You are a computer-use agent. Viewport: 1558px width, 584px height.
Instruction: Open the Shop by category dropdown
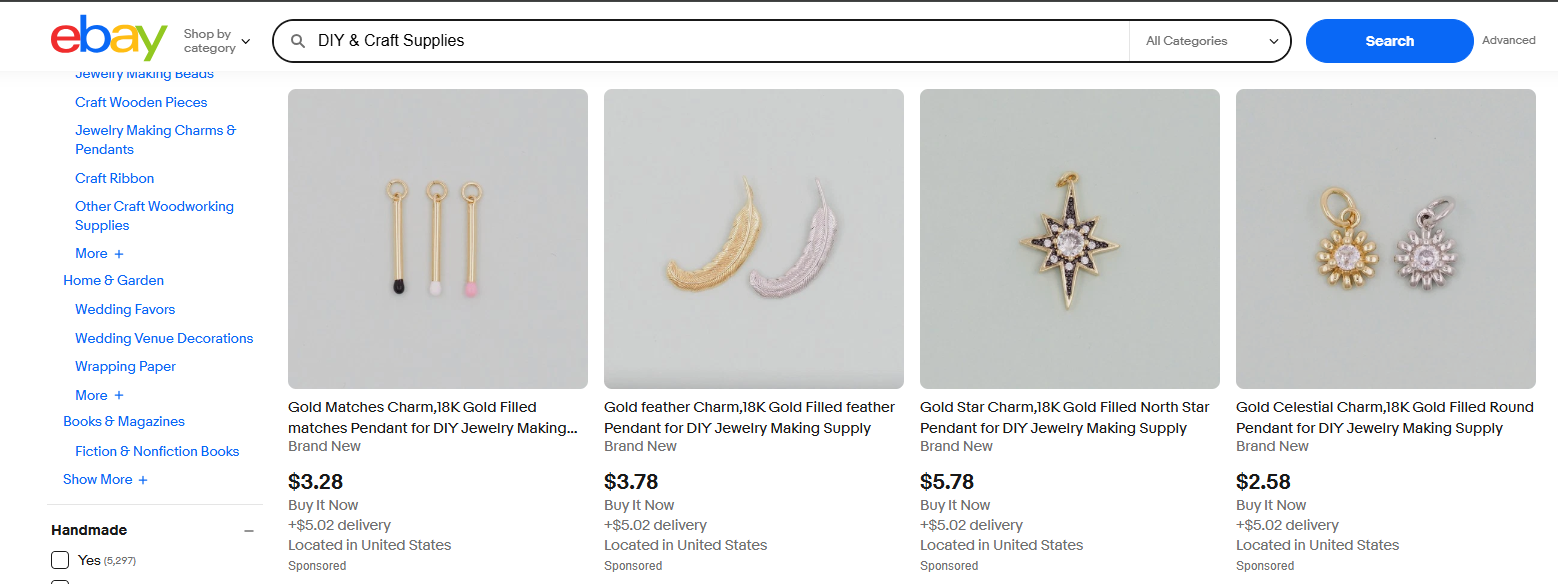pyautogui.click(x=216, y=40)
